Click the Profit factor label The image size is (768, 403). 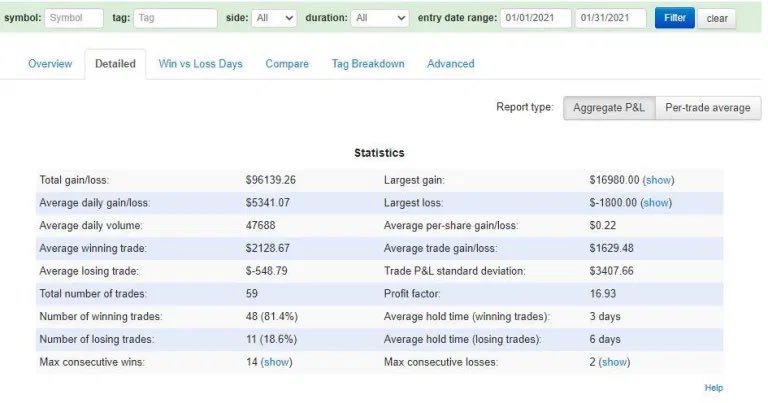412,294
